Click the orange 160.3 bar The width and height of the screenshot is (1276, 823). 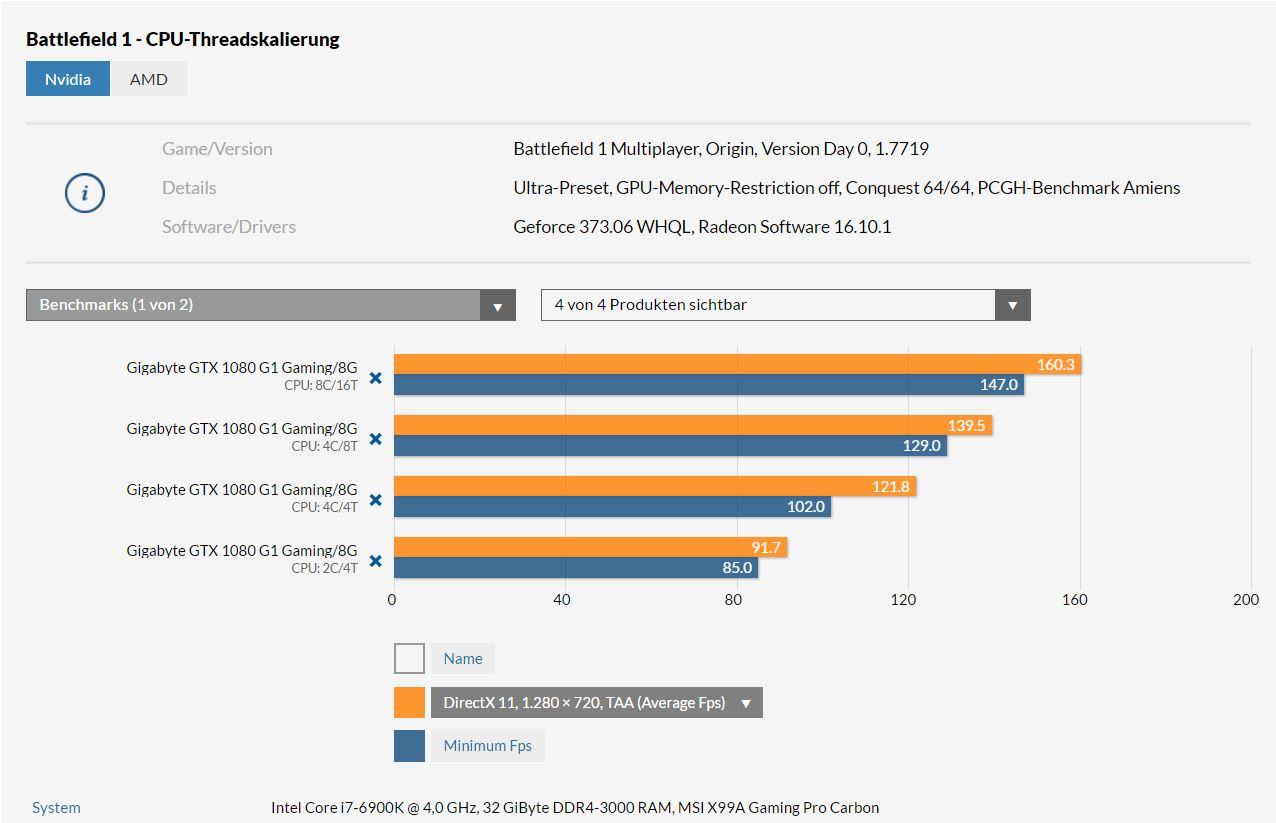point(738,364)
